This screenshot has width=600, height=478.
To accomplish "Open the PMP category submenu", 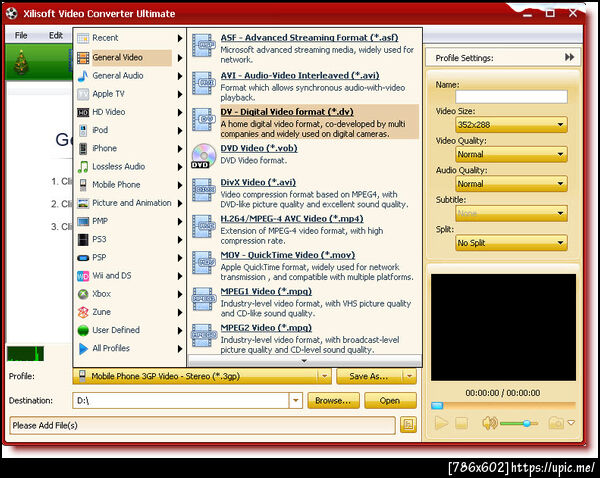I will [x=129, y=222].
